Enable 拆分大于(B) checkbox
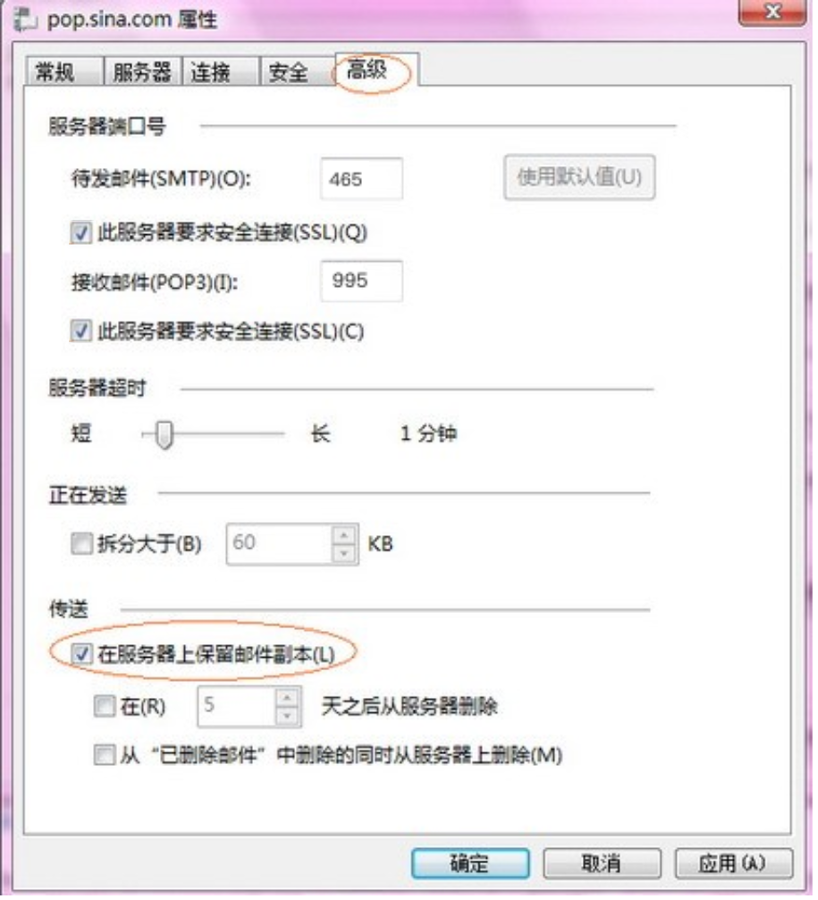 point(82,544)
